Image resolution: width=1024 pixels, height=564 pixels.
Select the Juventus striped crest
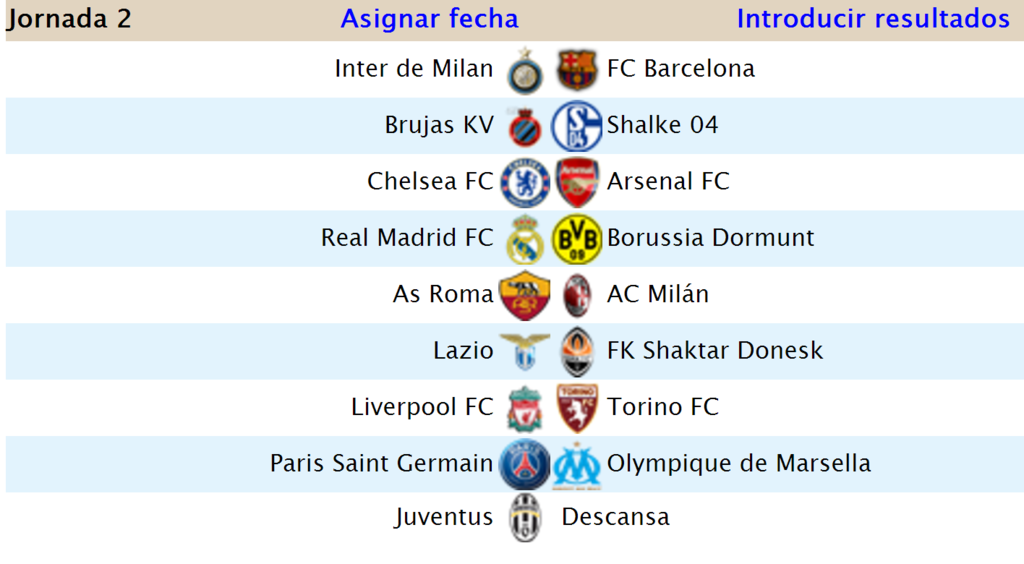pyautogui.click(x=525, y=518)
